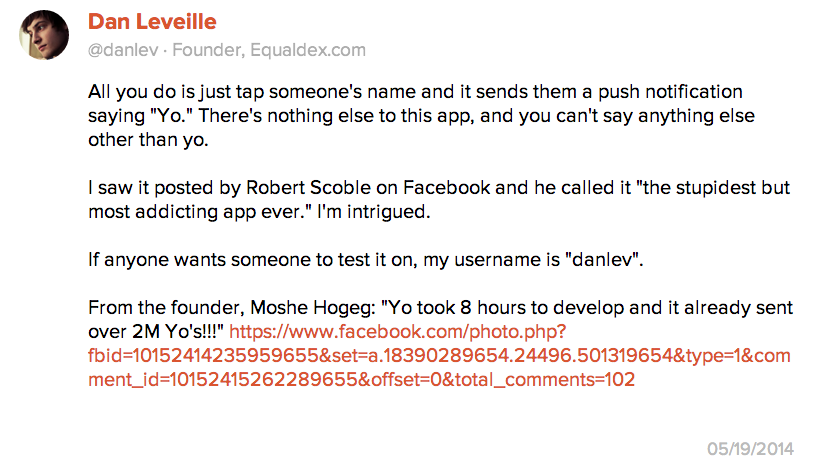This screenshot has width=816, height=462.
Task: Click the Founder, Equaldex.com tagline
Action: 269,50
